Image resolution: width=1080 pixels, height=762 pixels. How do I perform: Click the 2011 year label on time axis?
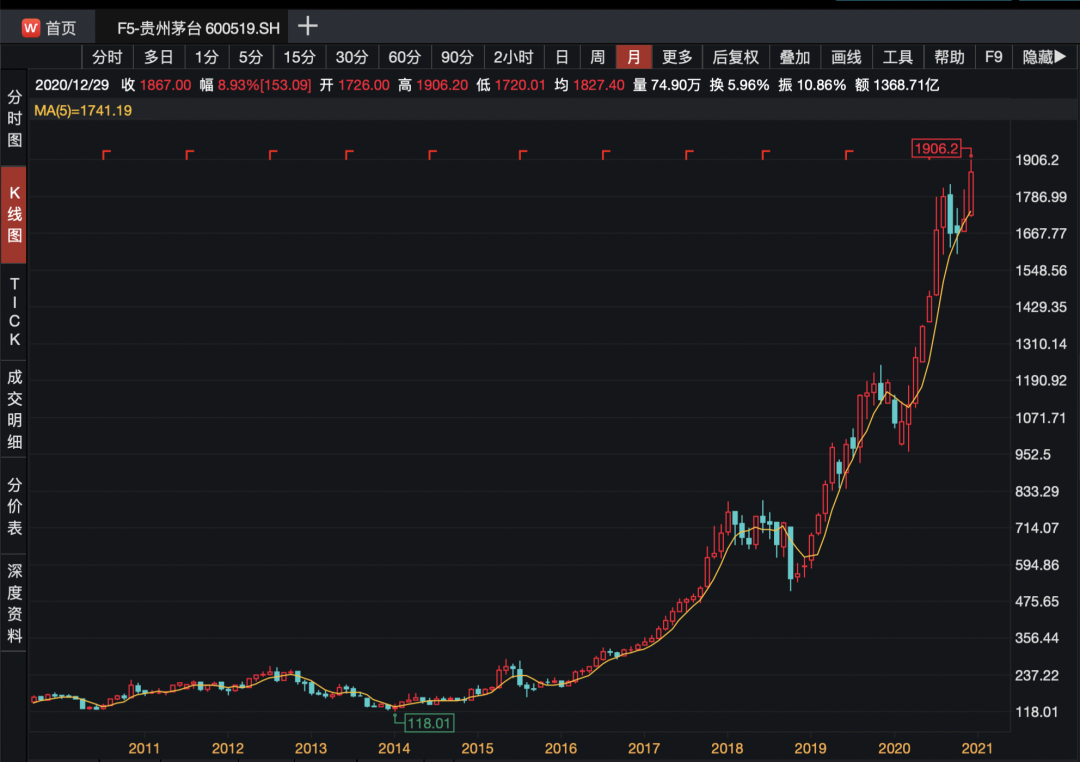pyautogui.click(x=144, y=748)
